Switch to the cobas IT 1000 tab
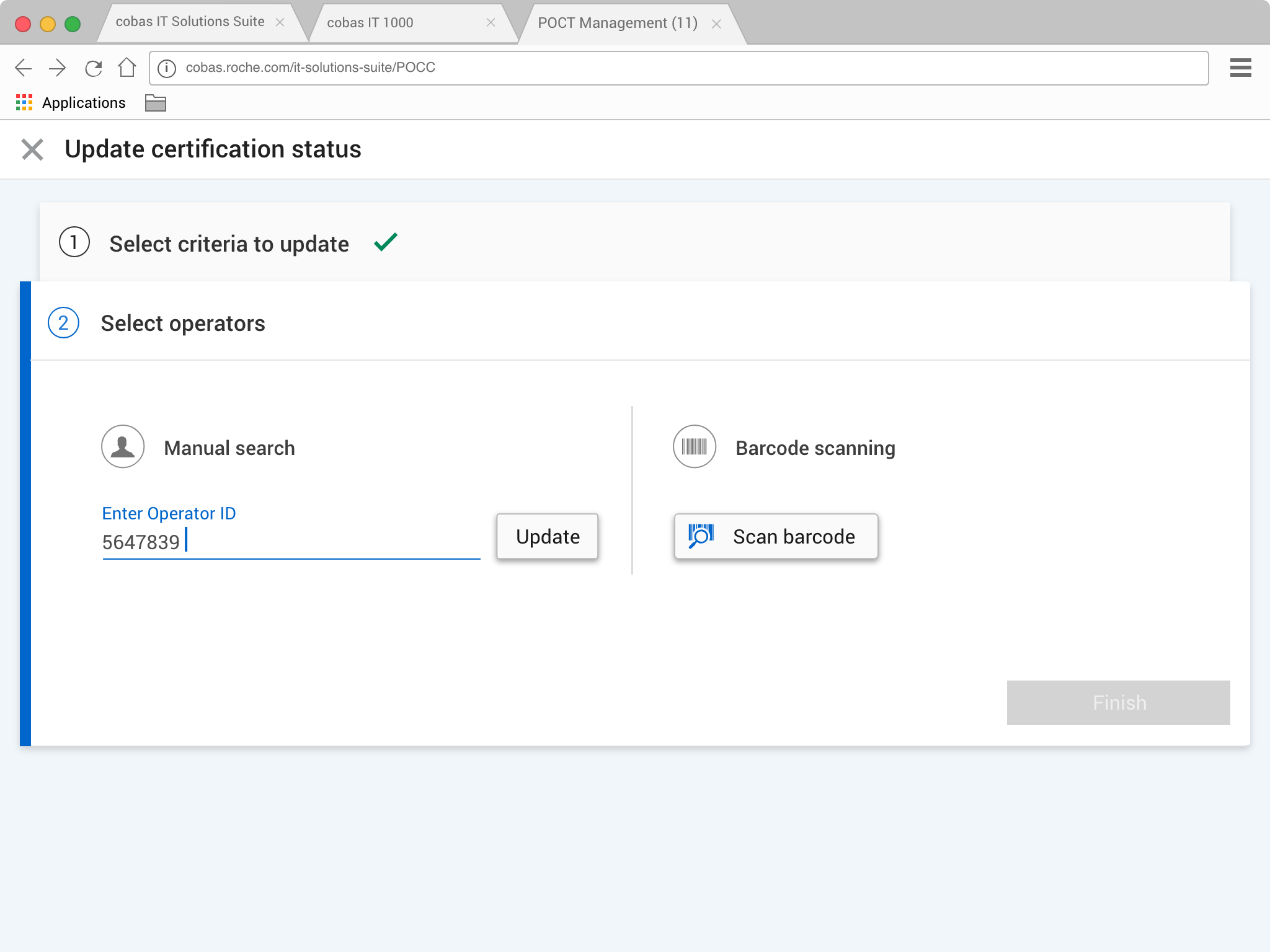Screen dimensions: 1270x952 (370, 23)
